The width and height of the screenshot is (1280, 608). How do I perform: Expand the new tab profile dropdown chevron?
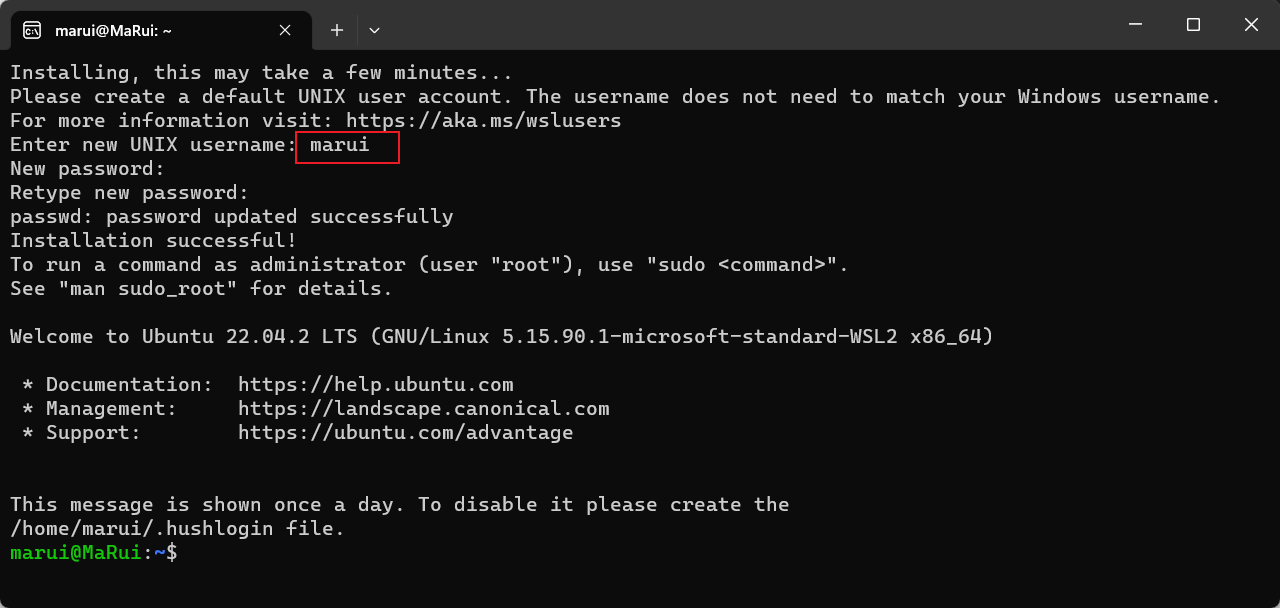pyautogui.click(x=374, y=30)
